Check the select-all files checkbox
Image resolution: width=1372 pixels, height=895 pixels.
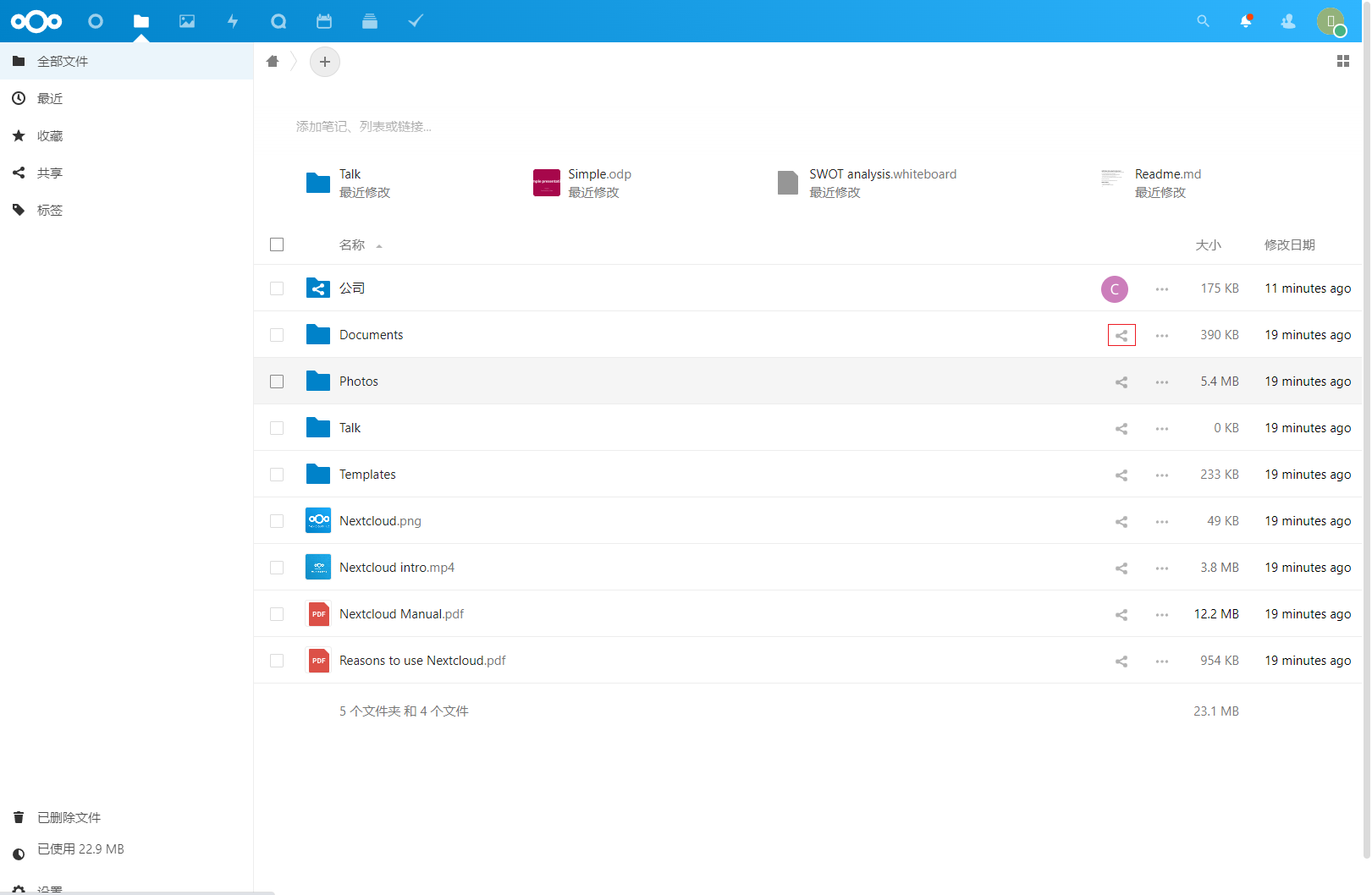coord(277,244)
